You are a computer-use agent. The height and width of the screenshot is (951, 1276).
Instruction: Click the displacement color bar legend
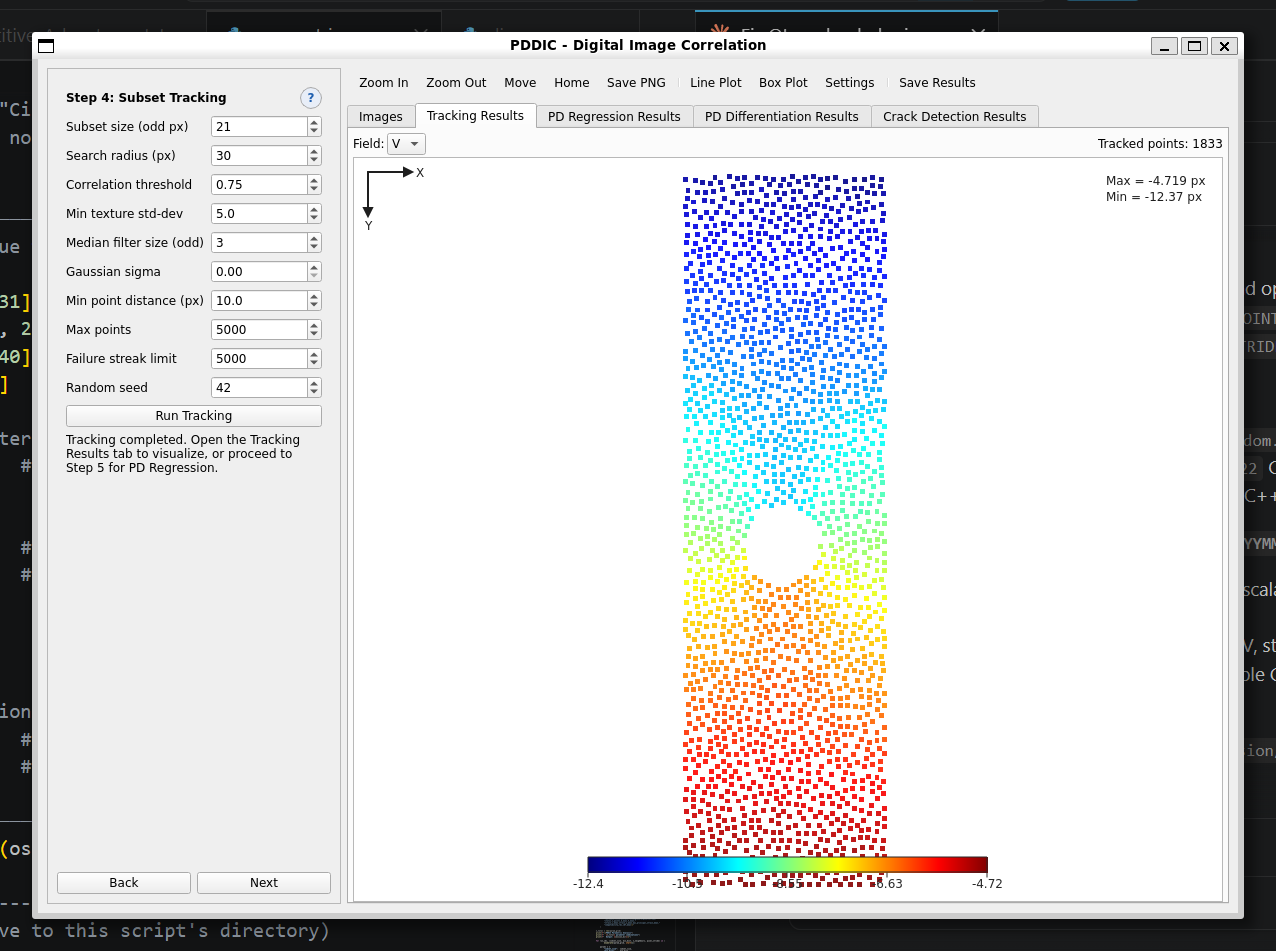pyautogui.click(x=787, y=865)
